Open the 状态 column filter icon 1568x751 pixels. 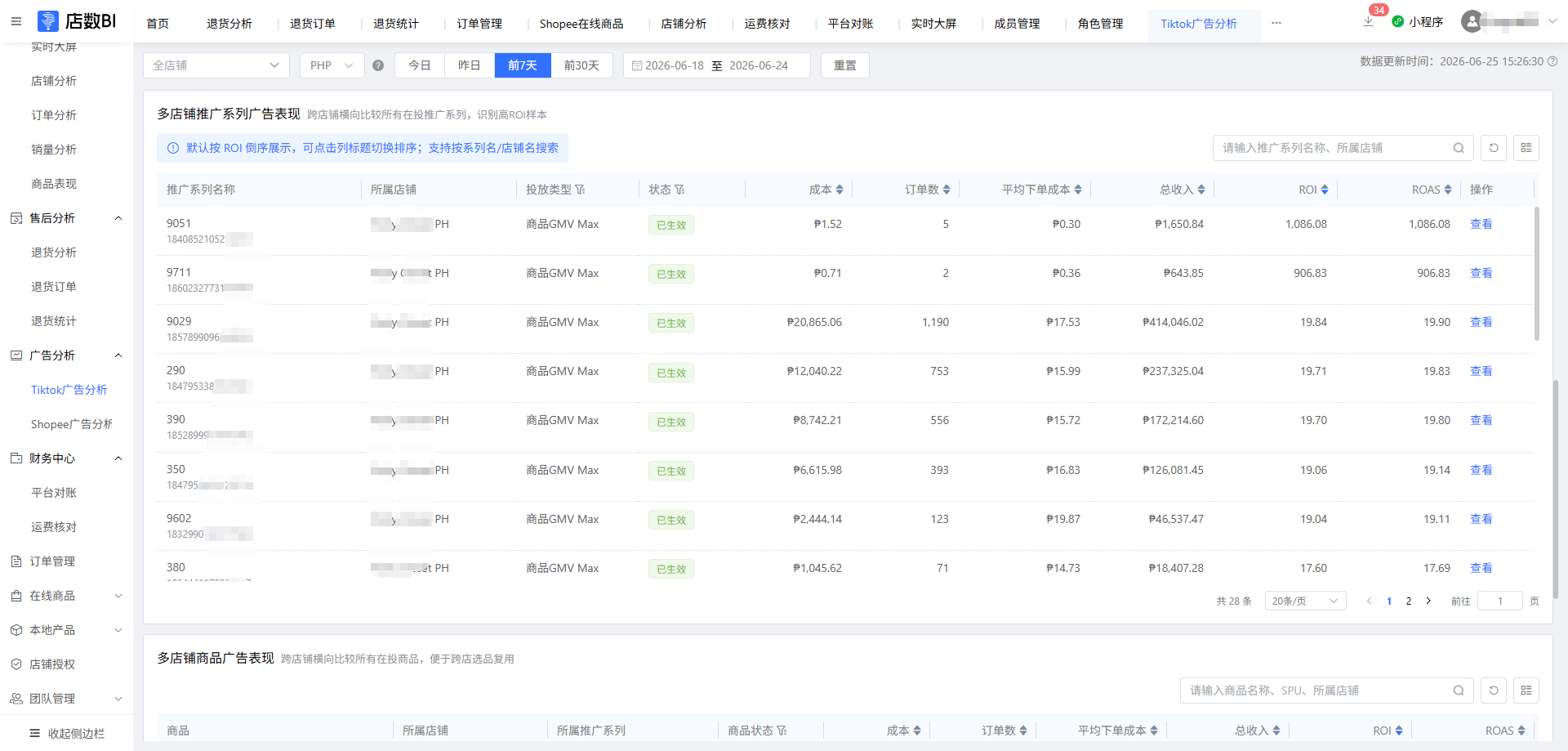point(679,190)
